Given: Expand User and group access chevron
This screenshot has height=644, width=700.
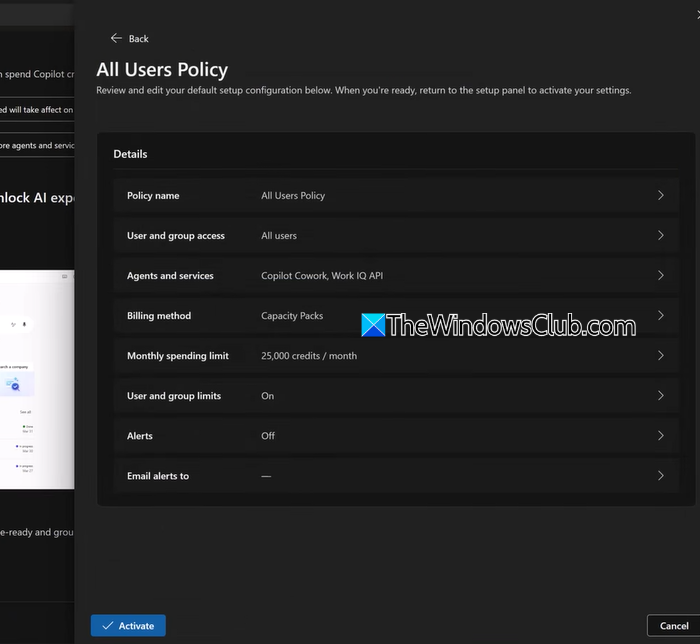Looking at the screenshot, I should (661, 235).
